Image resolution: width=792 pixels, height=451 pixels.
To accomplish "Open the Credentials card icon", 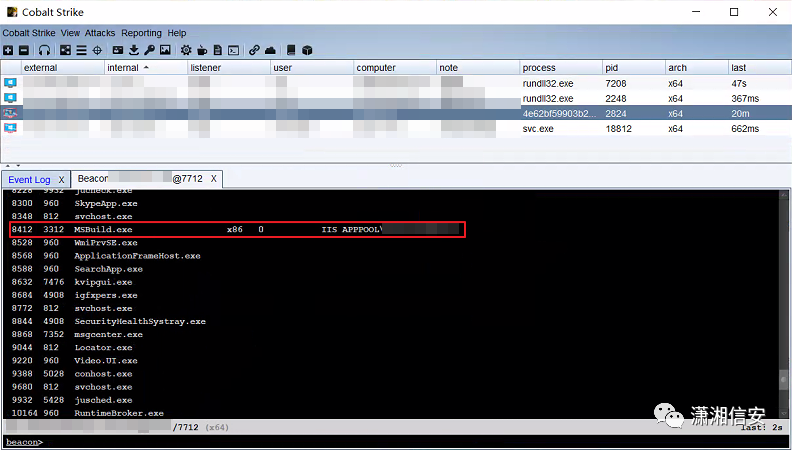I will click(x=118, y=50).
